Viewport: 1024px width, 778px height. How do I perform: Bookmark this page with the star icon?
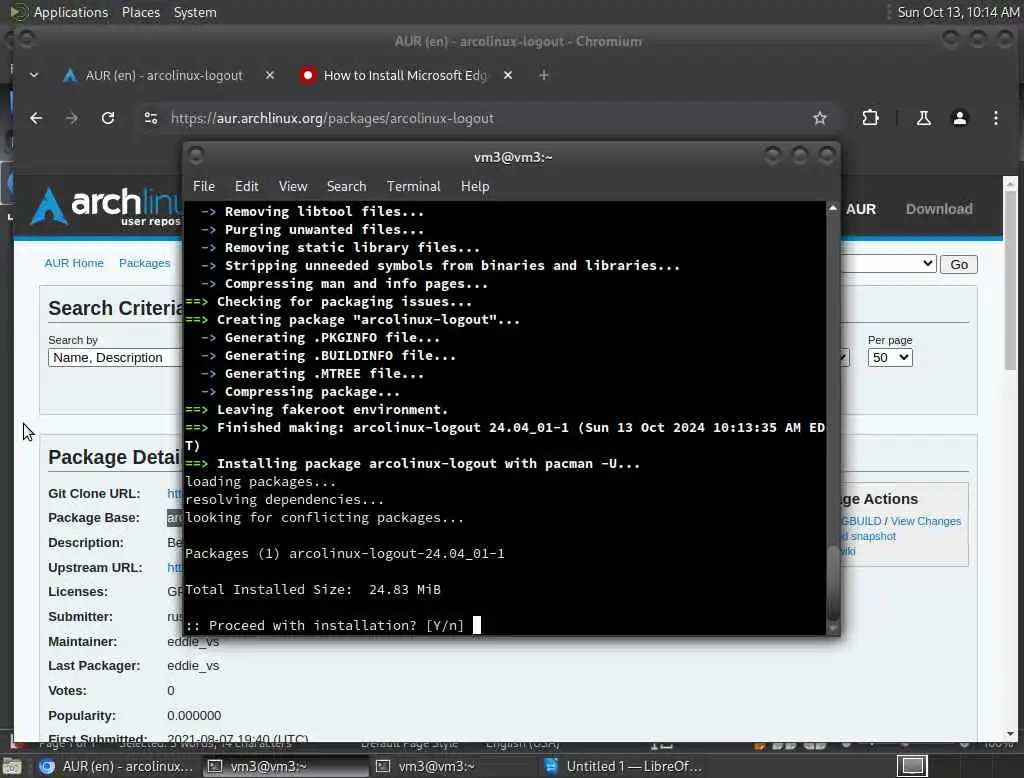pos(820,118)
